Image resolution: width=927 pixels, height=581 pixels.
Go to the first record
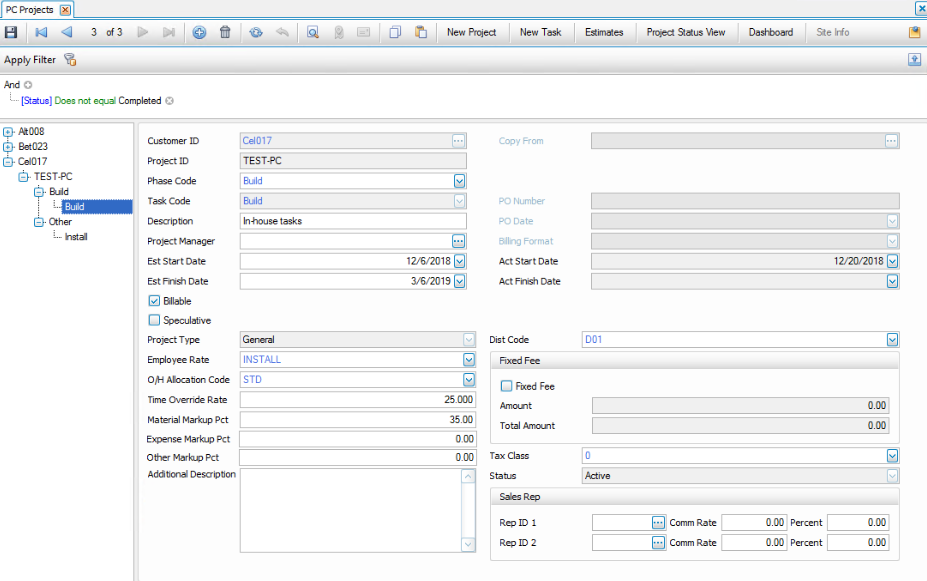pyautogui.click(x=41, y=32)
